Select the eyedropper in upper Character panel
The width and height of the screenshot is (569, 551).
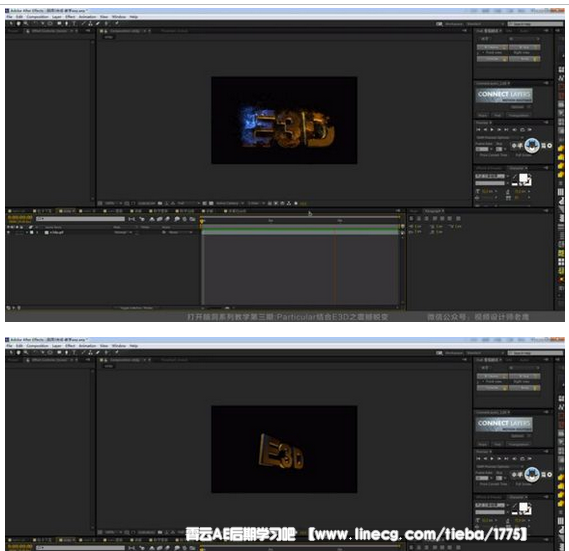tap(515, 177)
